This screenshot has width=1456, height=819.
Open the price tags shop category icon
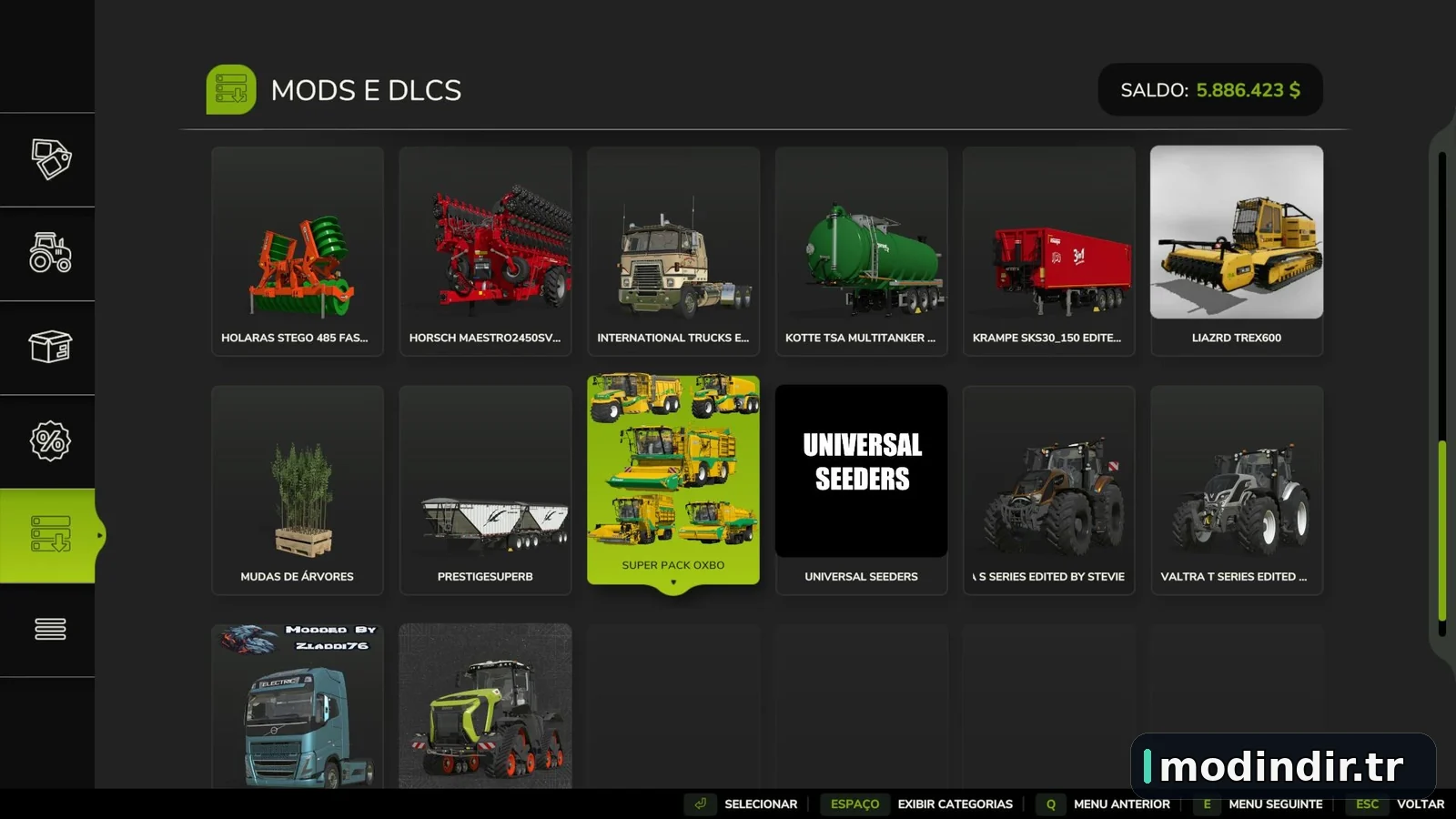click(x=50, y=159)
